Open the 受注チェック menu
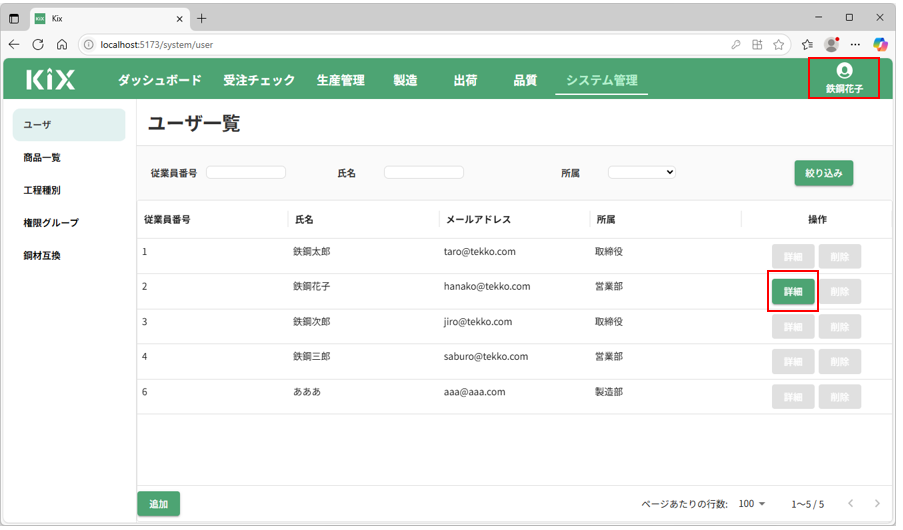The image size is (903, 530). tap(259, 80)
